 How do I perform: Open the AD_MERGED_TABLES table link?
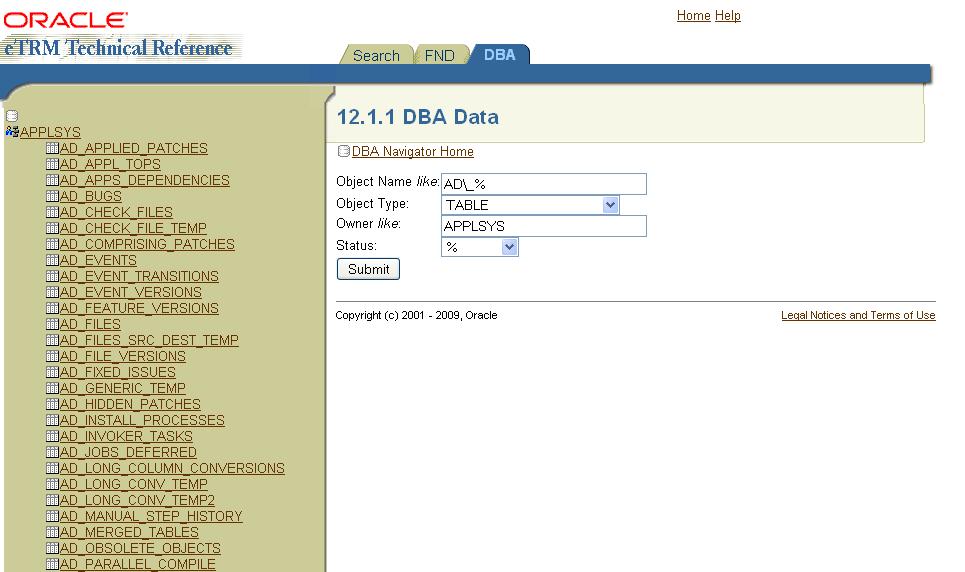(129, 533)
